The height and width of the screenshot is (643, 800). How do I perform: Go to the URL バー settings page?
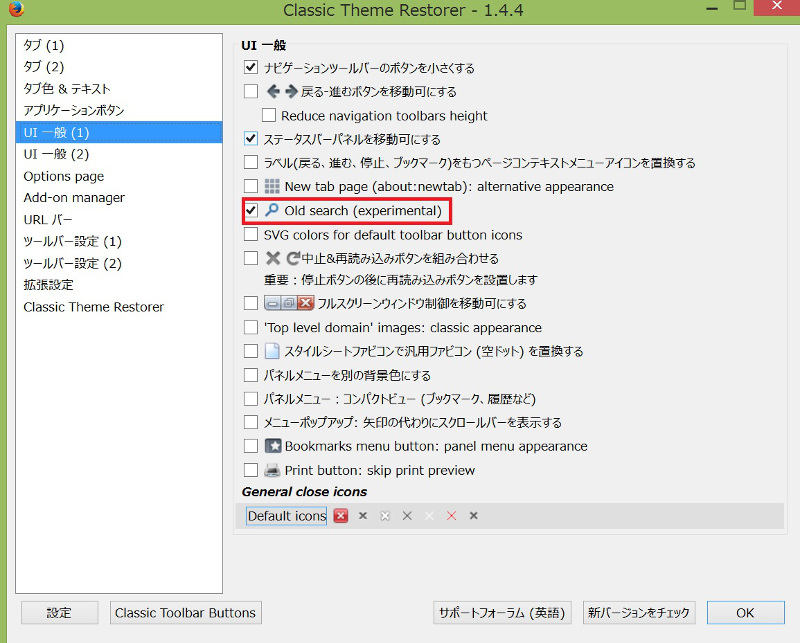[x=48, y=219]
